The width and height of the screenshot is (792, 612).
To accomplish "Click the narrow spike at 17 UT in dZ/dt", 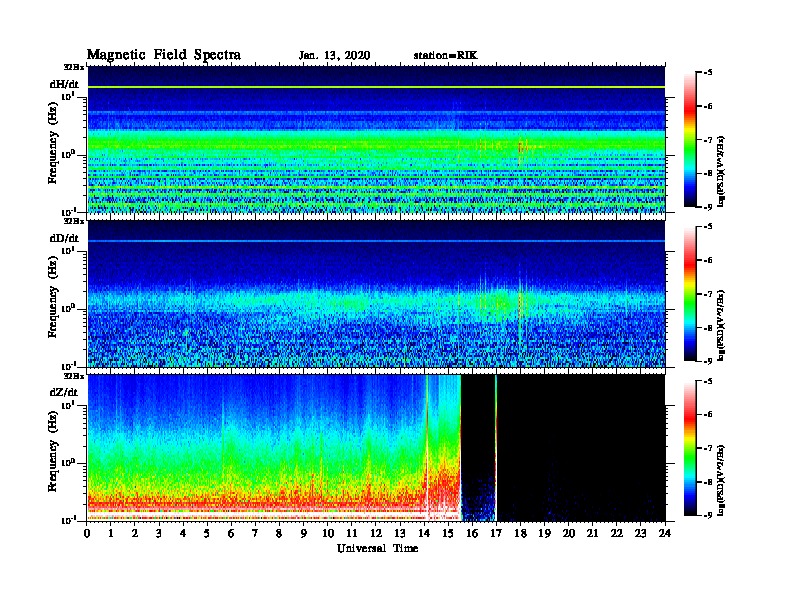I will pyautogui.click(x=496, y=448).
